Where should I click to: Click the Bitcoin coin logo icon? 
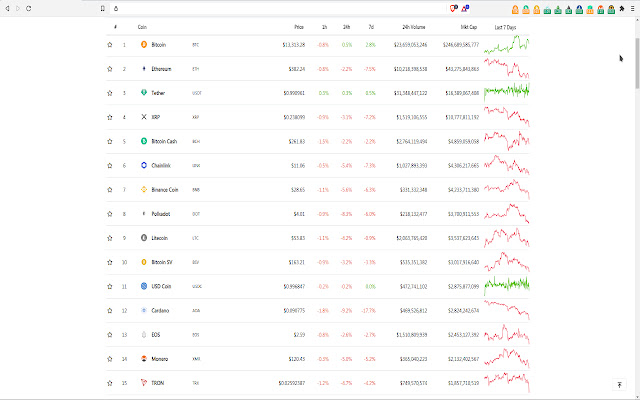point(144,44)
